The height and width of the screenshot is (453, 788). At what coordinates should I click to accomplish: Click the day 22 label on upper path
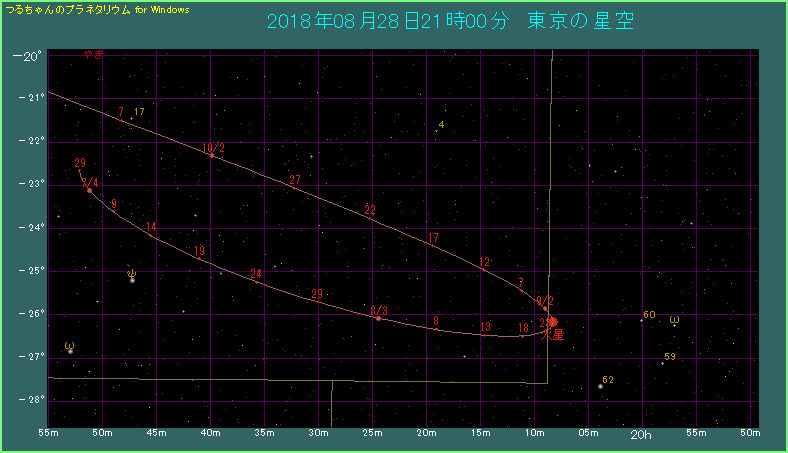(370, 210)
